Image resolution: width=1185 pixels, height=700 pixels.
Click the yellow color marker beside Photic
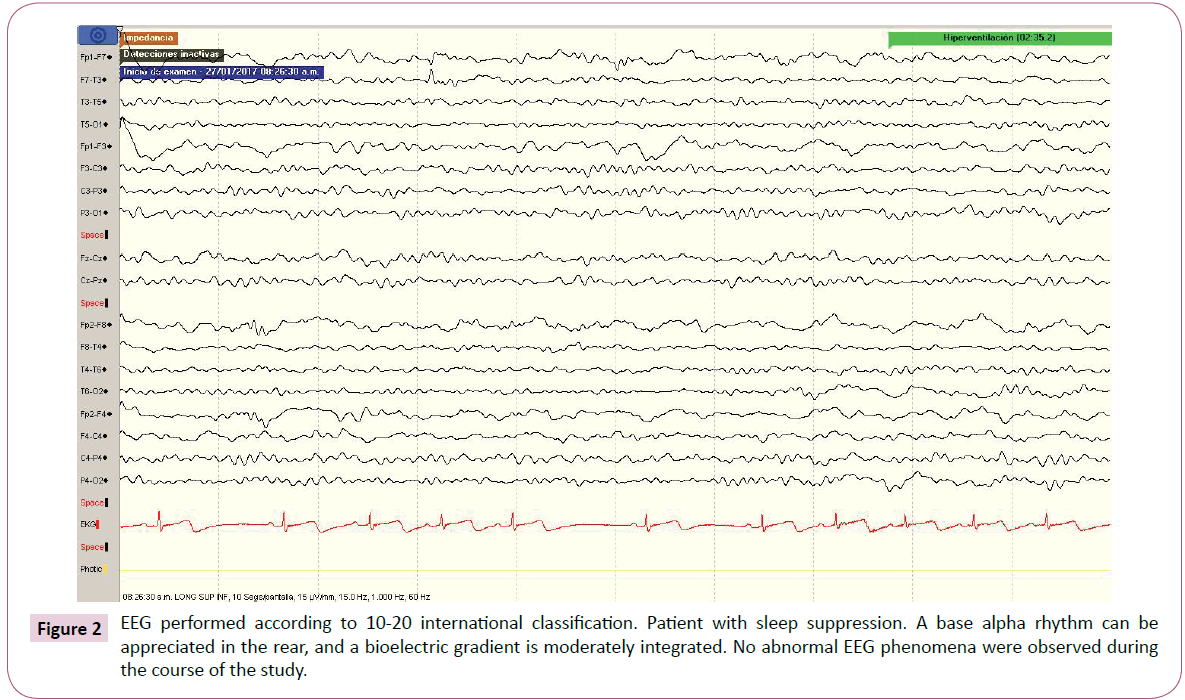(104, 569)
